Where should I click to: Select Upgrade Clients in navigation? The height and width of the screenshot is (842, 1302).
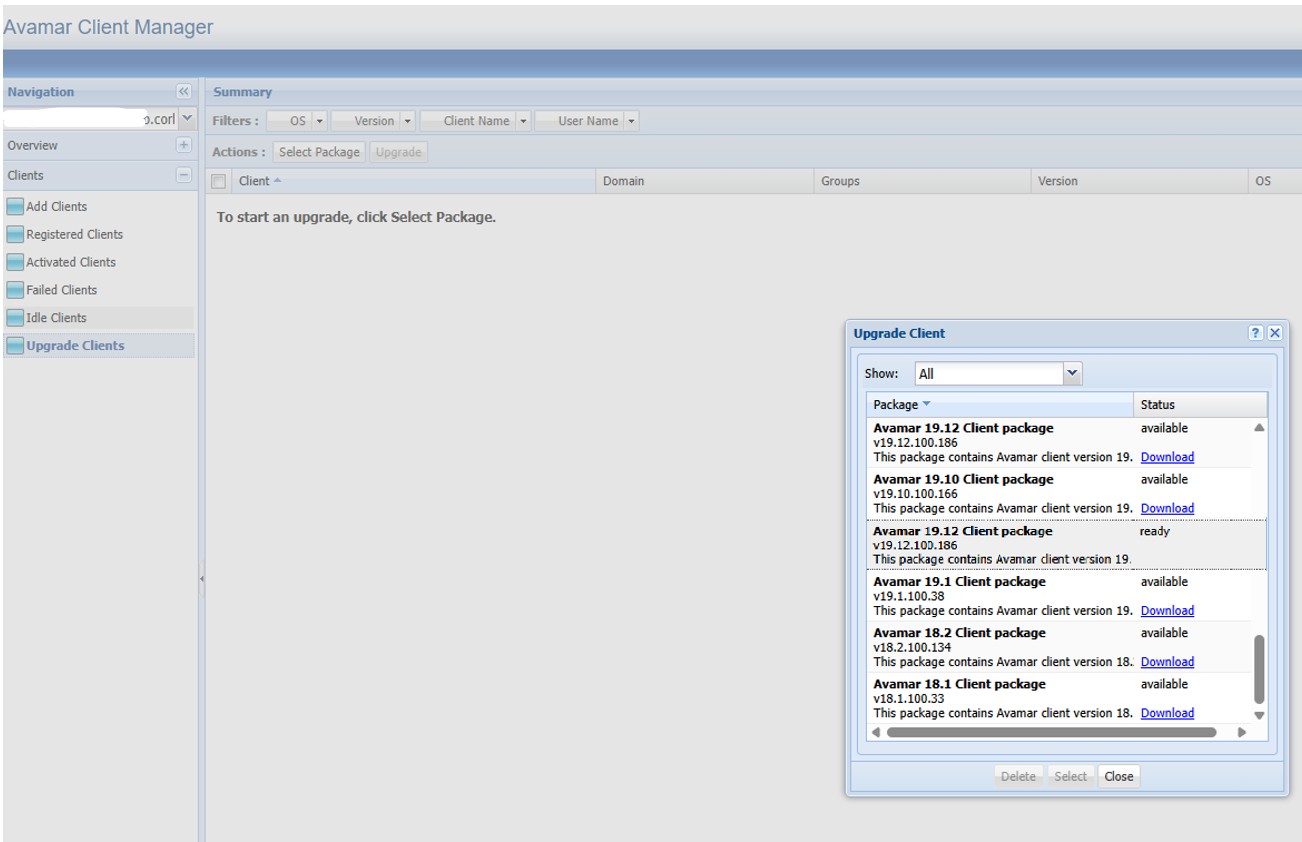75,346
